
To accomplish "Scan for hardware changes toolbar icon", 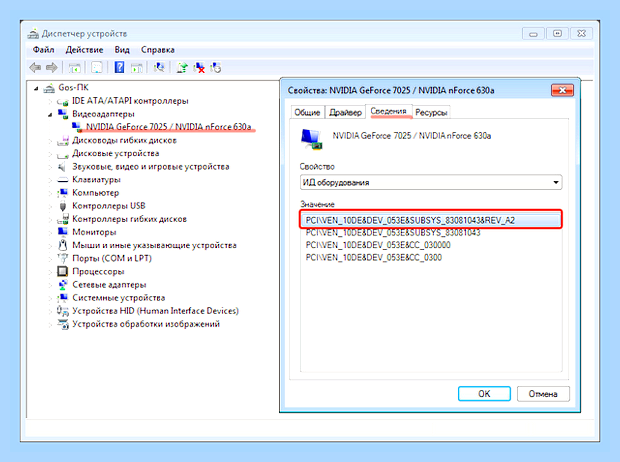I will tap(159, 68).
